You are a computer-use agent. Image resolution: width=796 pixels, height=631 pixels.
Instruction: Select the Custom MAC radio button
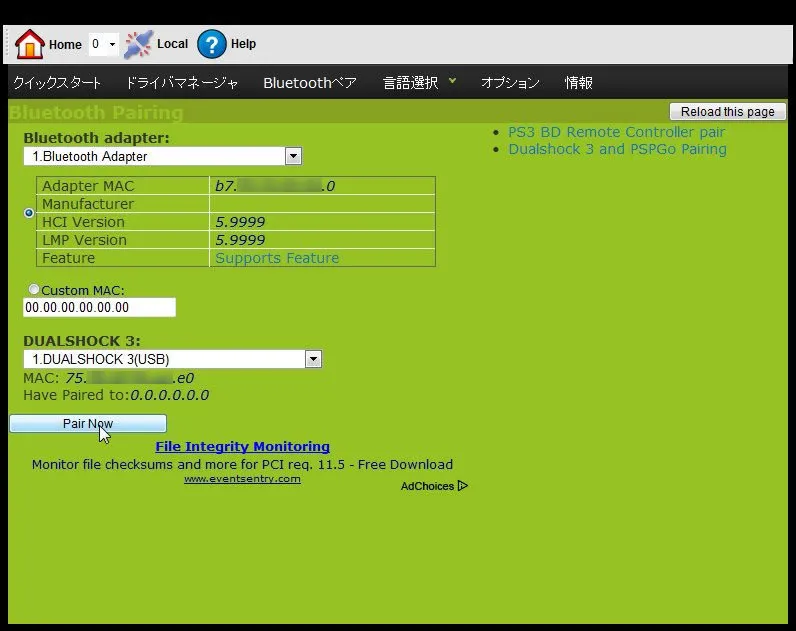(34, 289)
